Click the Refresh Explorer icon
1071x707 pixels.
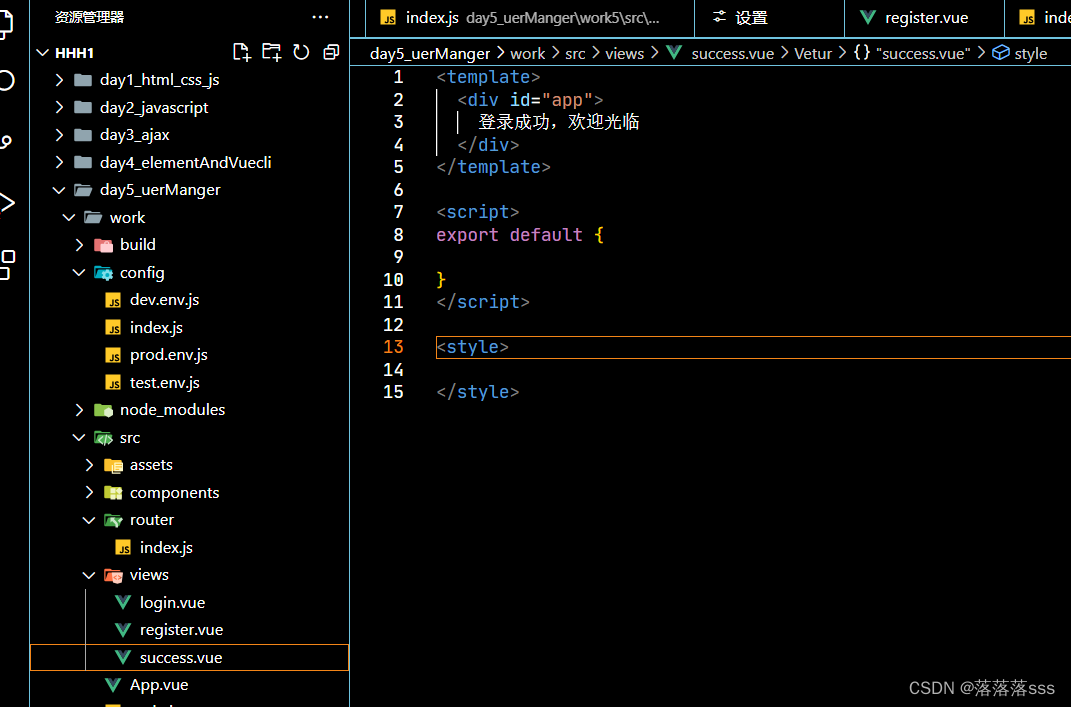(301, 52)
